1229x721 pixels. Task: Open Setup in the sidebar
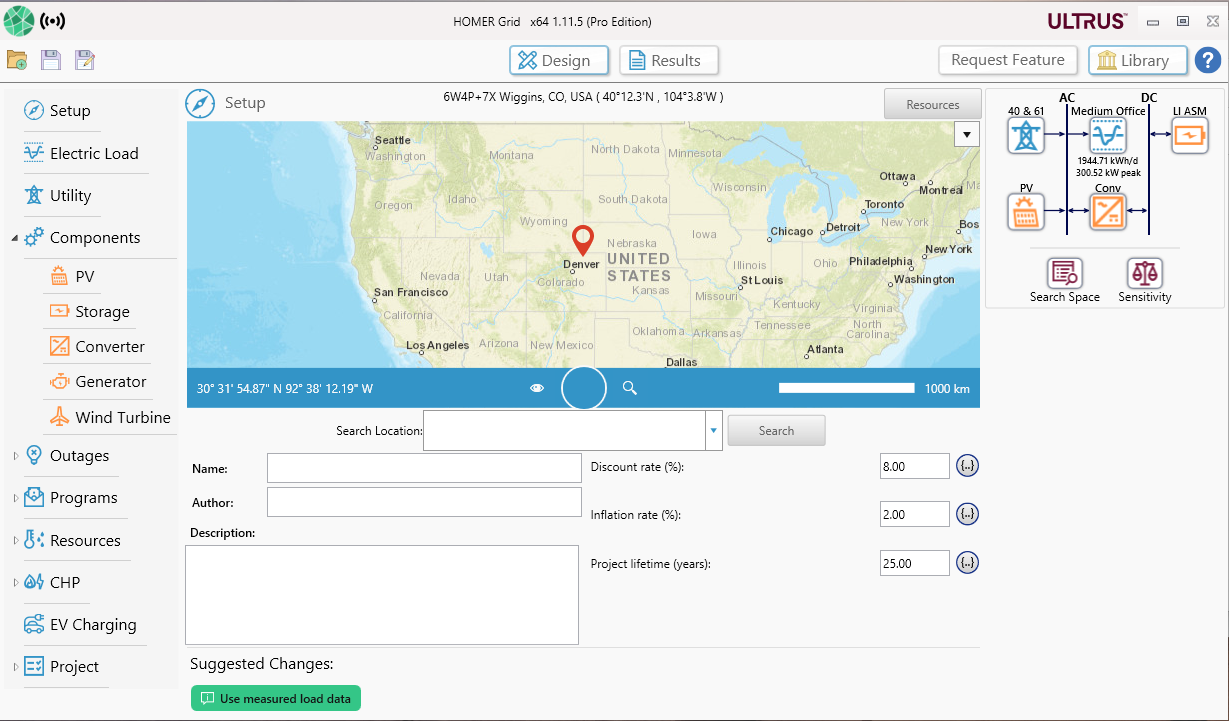point(57,110)
